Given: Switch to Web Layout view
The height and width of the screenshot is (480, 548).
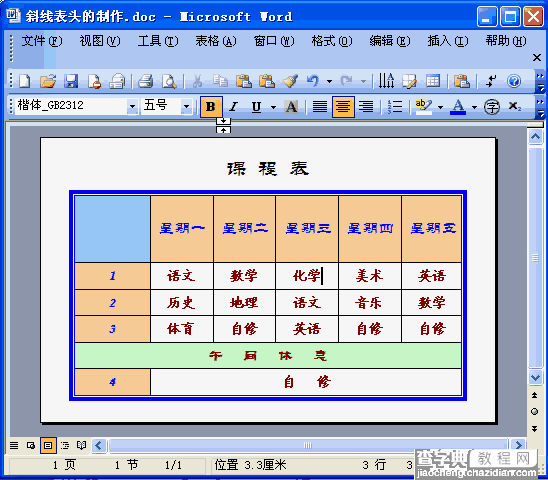Looking at the screenshot, I should pos(31,445).
